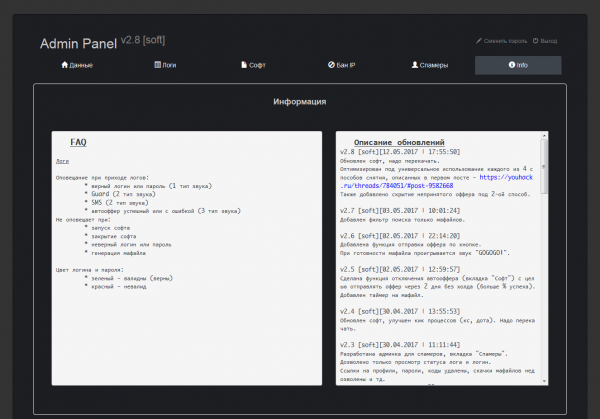
Task: Select the v2.5 [soft] 02.05.2017 changelog entry
Action: (x=399, y=268)
